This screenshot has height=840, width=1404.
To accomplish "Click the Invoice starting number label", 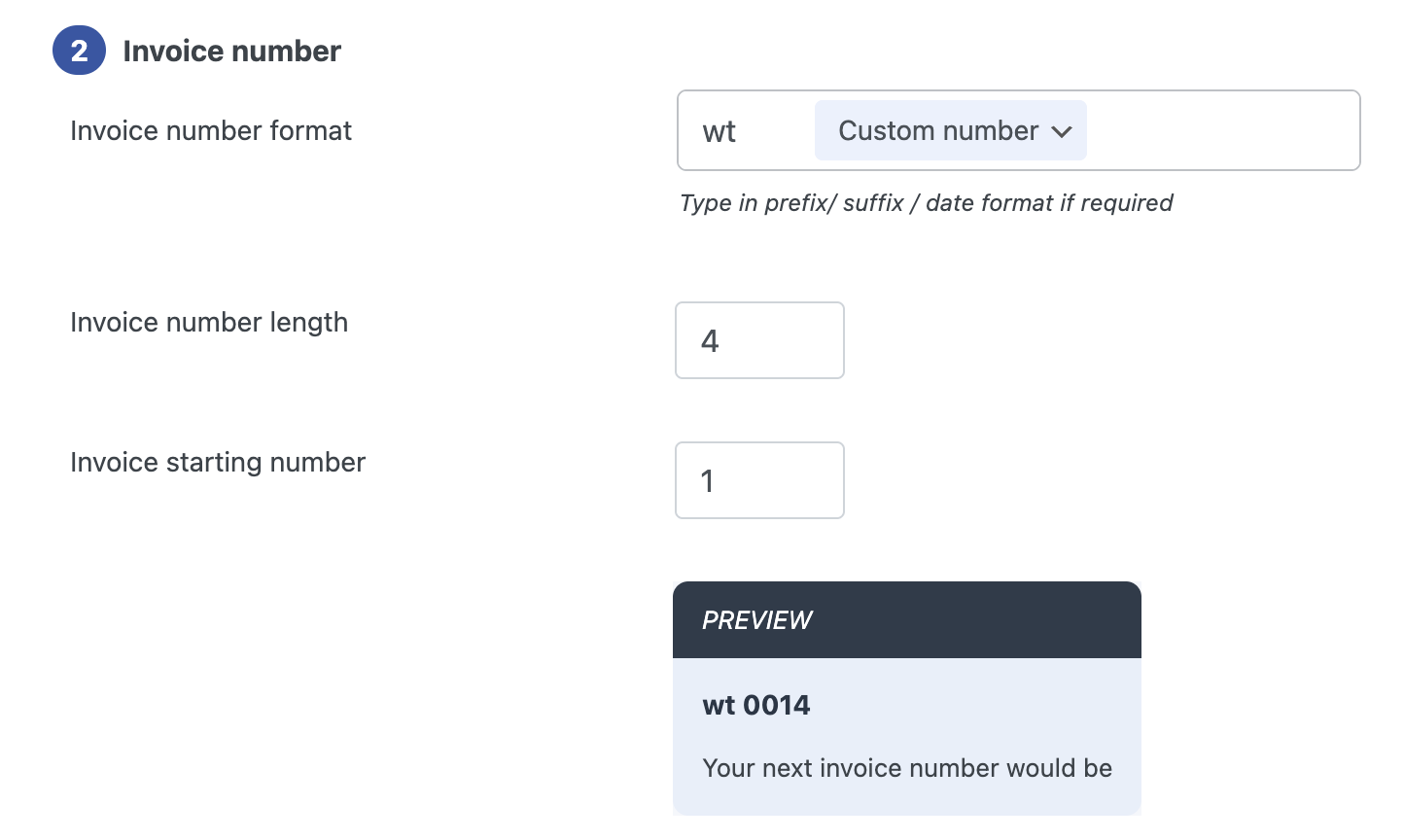I will pyautogui.click(x=217, y=462).
